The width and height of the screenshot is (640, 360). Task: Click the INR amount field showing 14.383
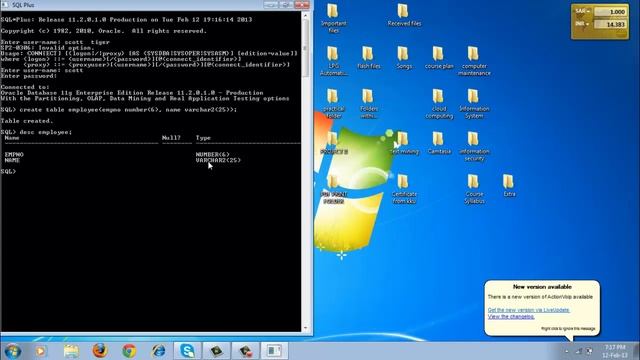610,24
